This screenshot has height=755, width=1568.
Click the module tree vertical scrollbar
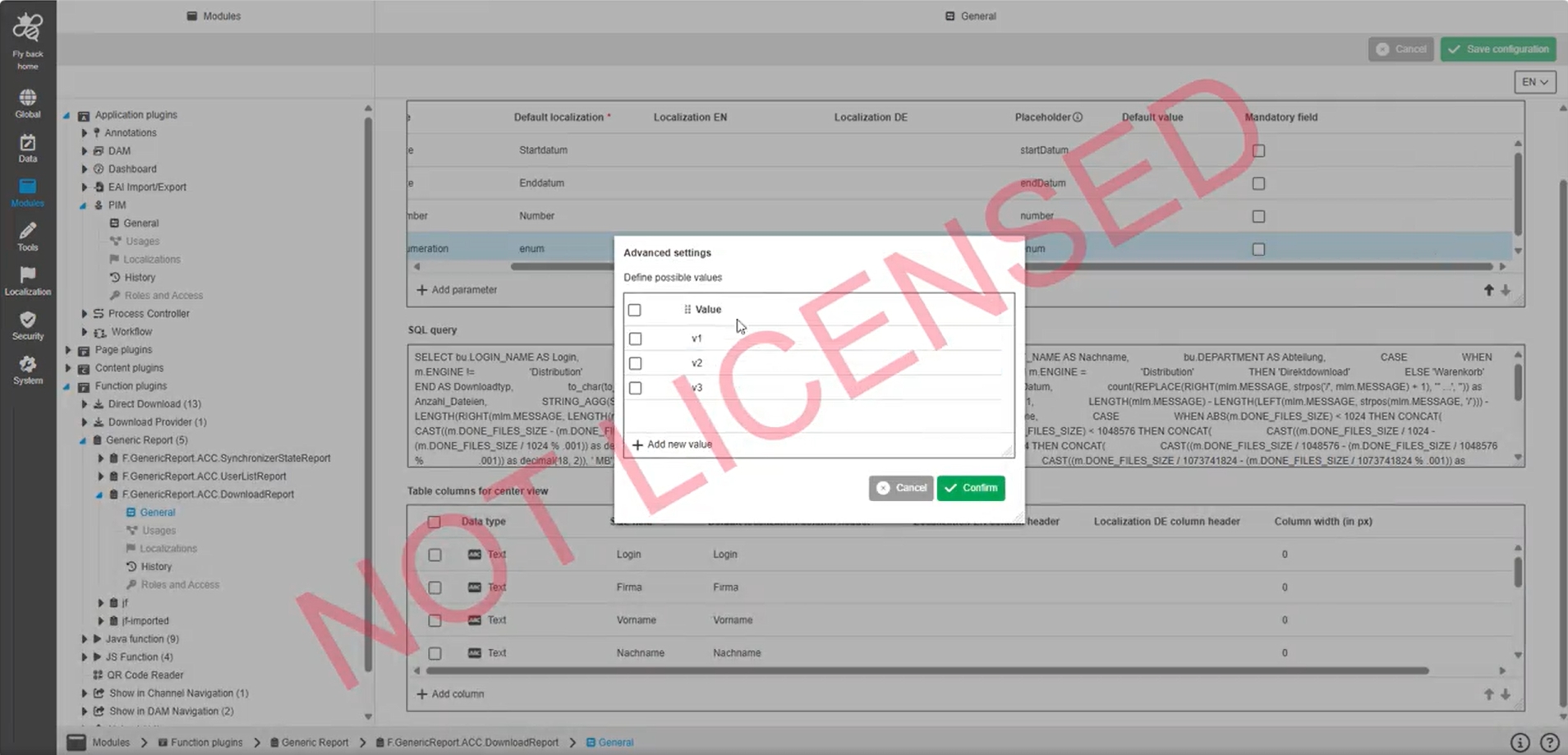click(x=368, y=394)
